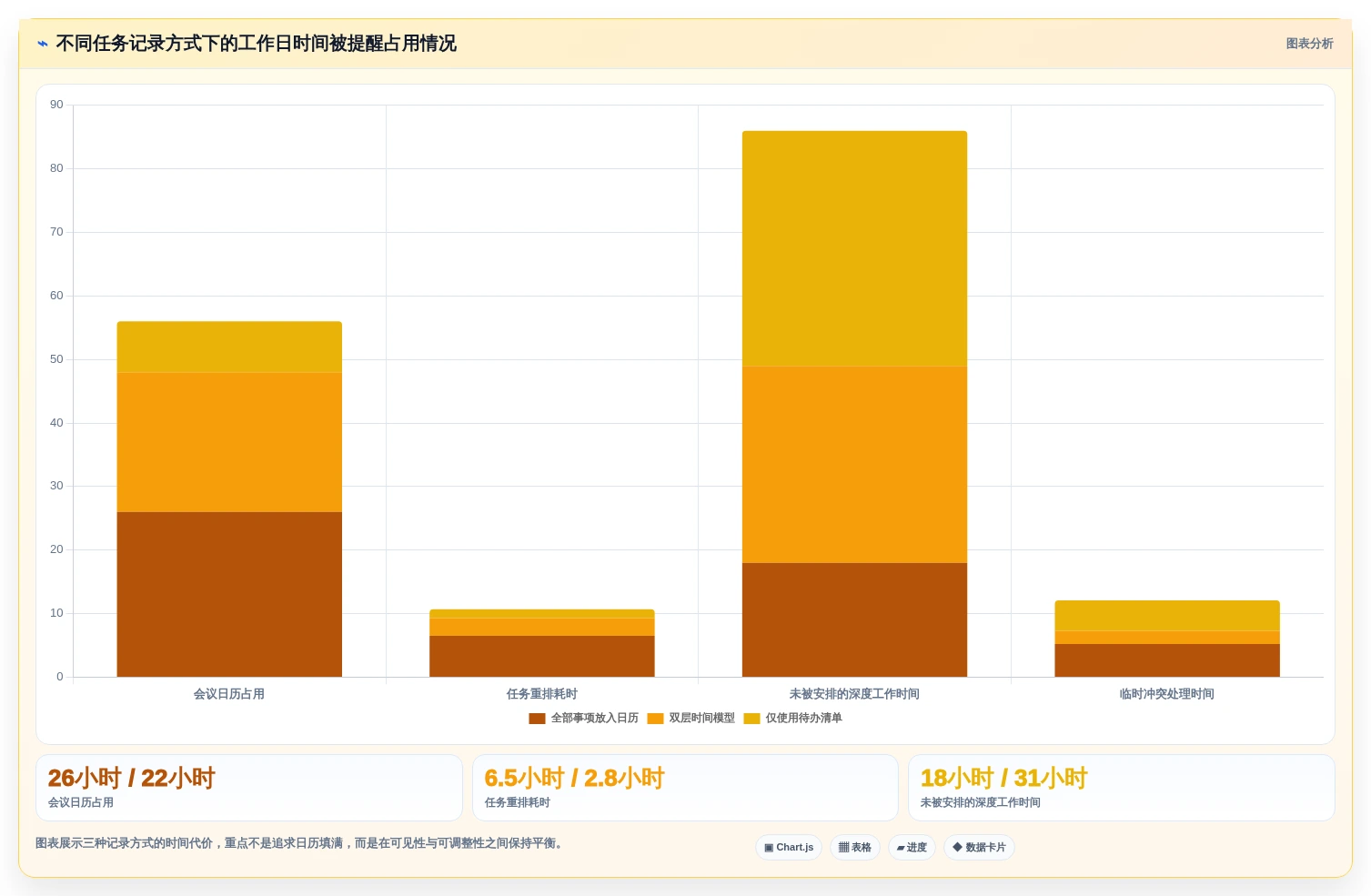The width and height of the screenshot is (1371, 896).
Task: Click the blue lightning icon beside title
Action: pos(43,44)
